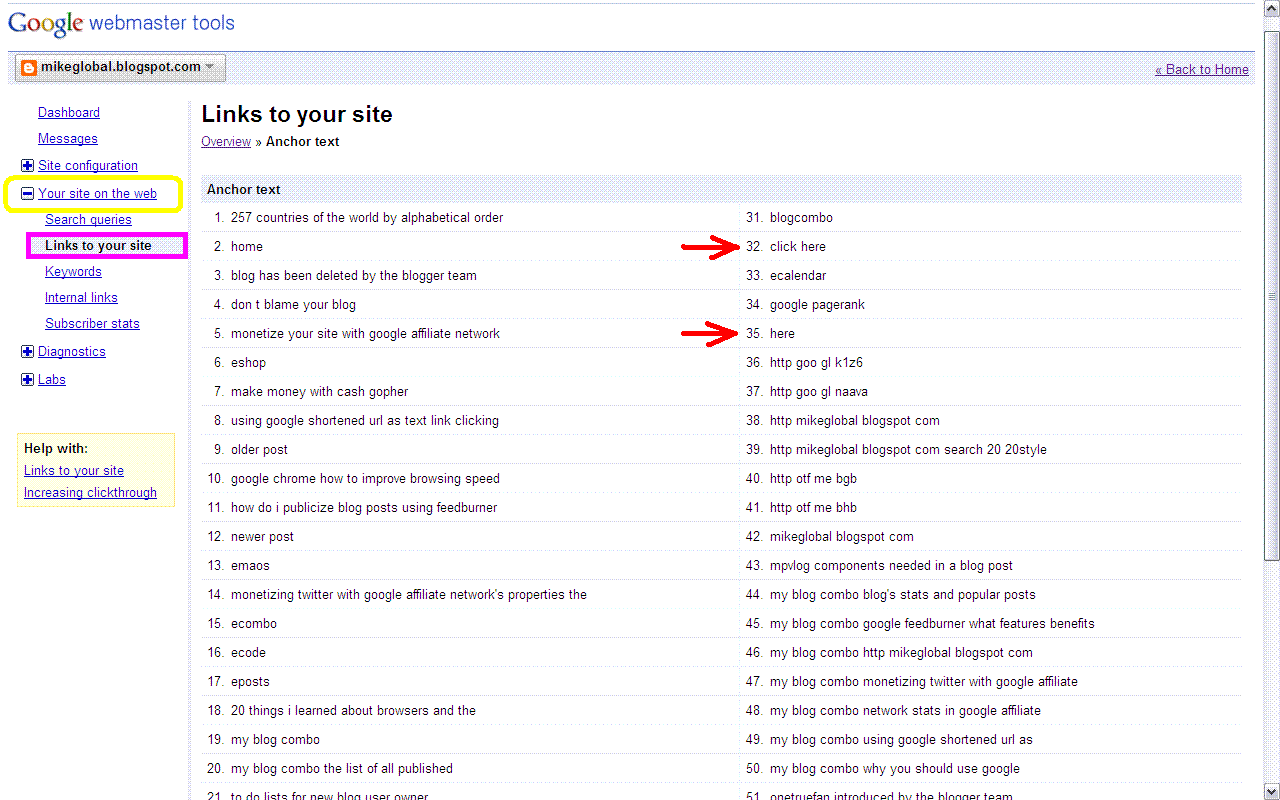Open the Labs link
Image resolution: width=1280 pixels, height=800 pixels.
52,380
